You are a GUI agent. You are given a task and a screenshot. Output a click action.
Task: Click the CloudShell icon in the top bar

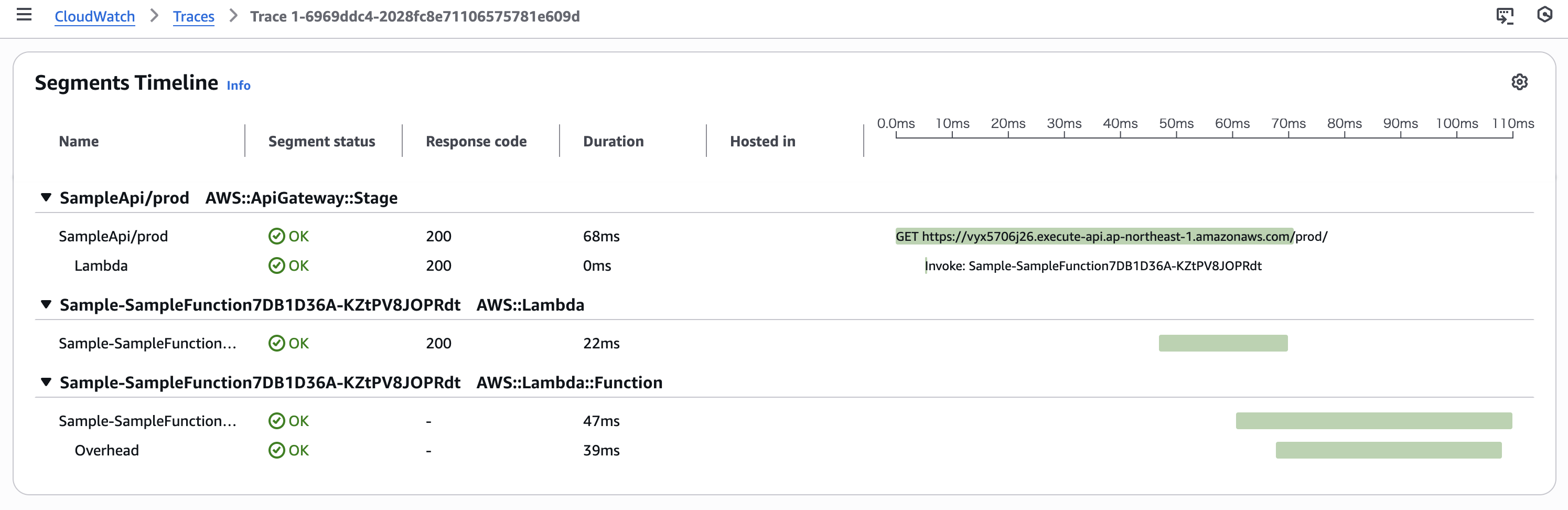tap(1504, 15)
